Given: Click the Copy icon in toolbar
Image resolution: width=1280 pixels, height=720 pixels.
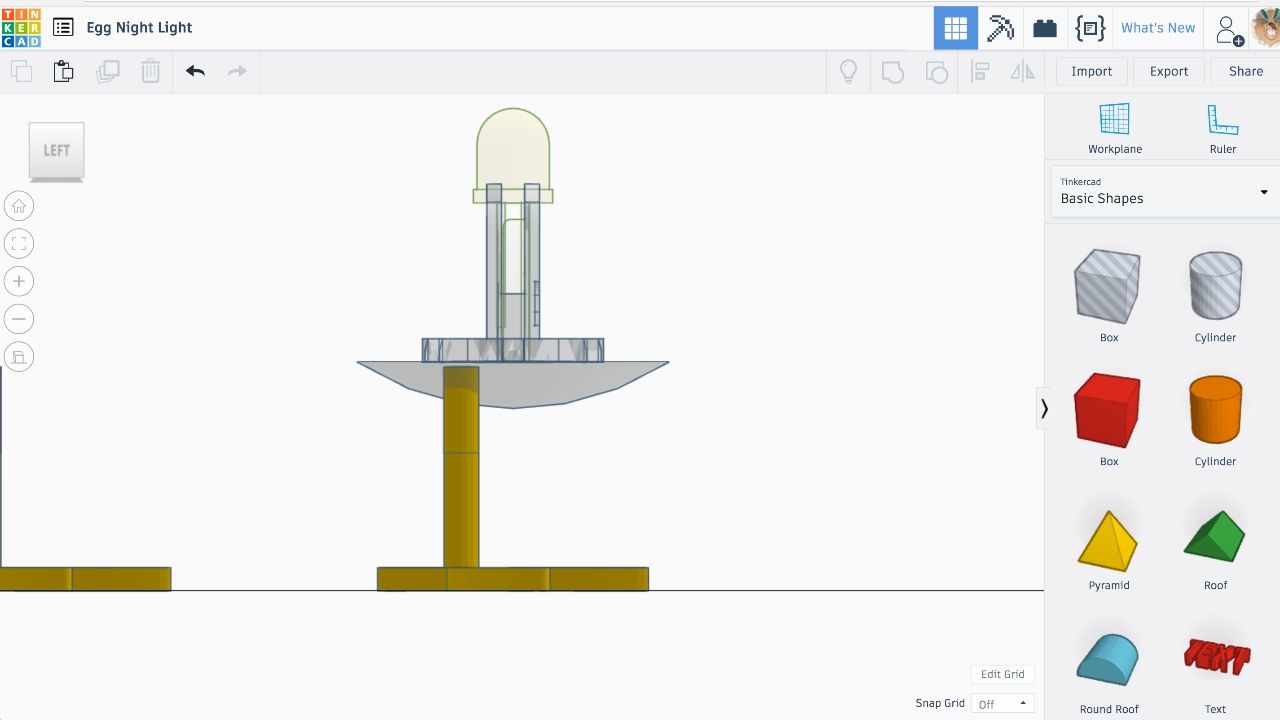Looking at the screenshot, I should point(21,71).
